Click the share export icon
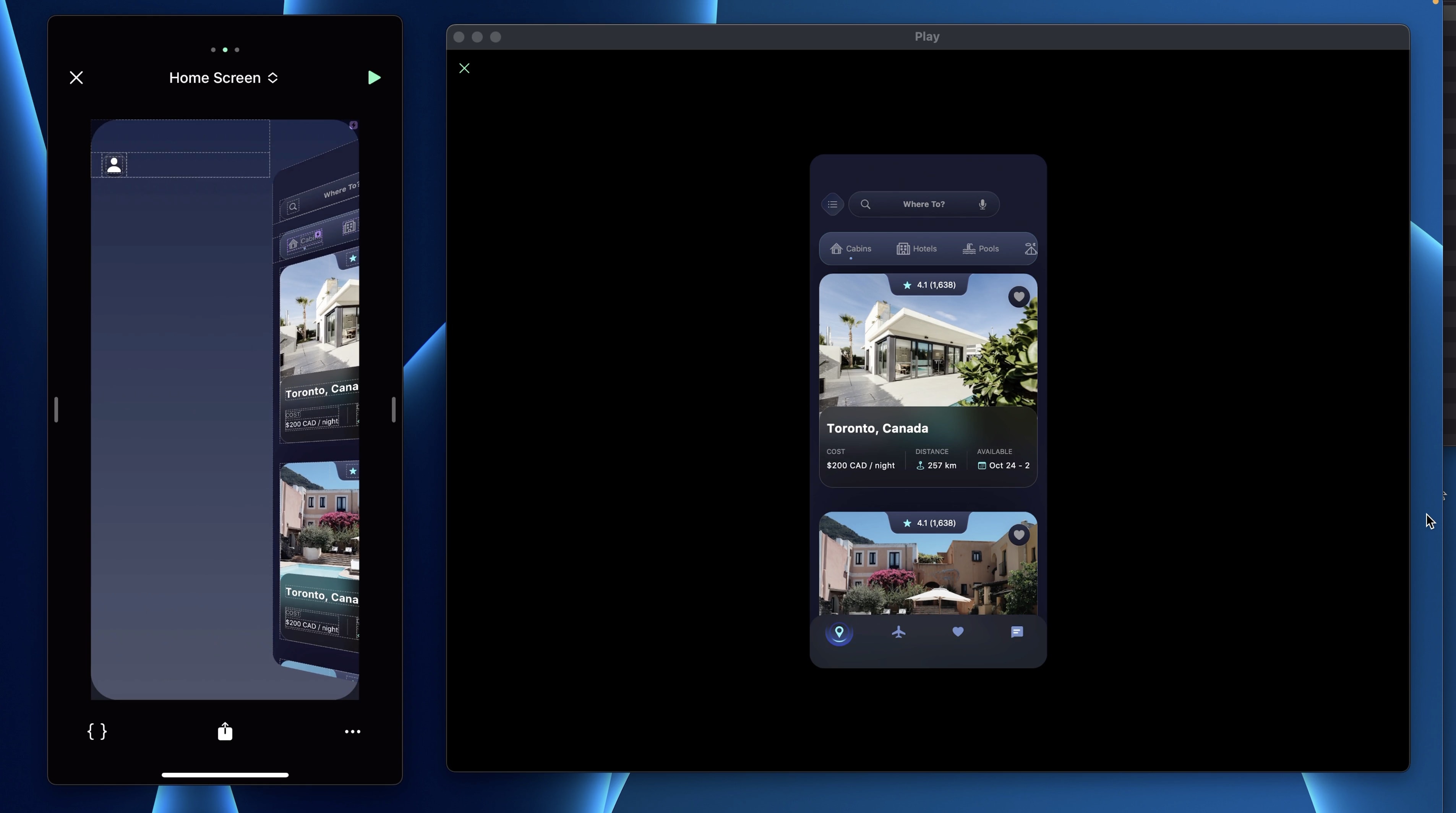The height and width of the screenshot is (813, 1456). click(225, 731)
